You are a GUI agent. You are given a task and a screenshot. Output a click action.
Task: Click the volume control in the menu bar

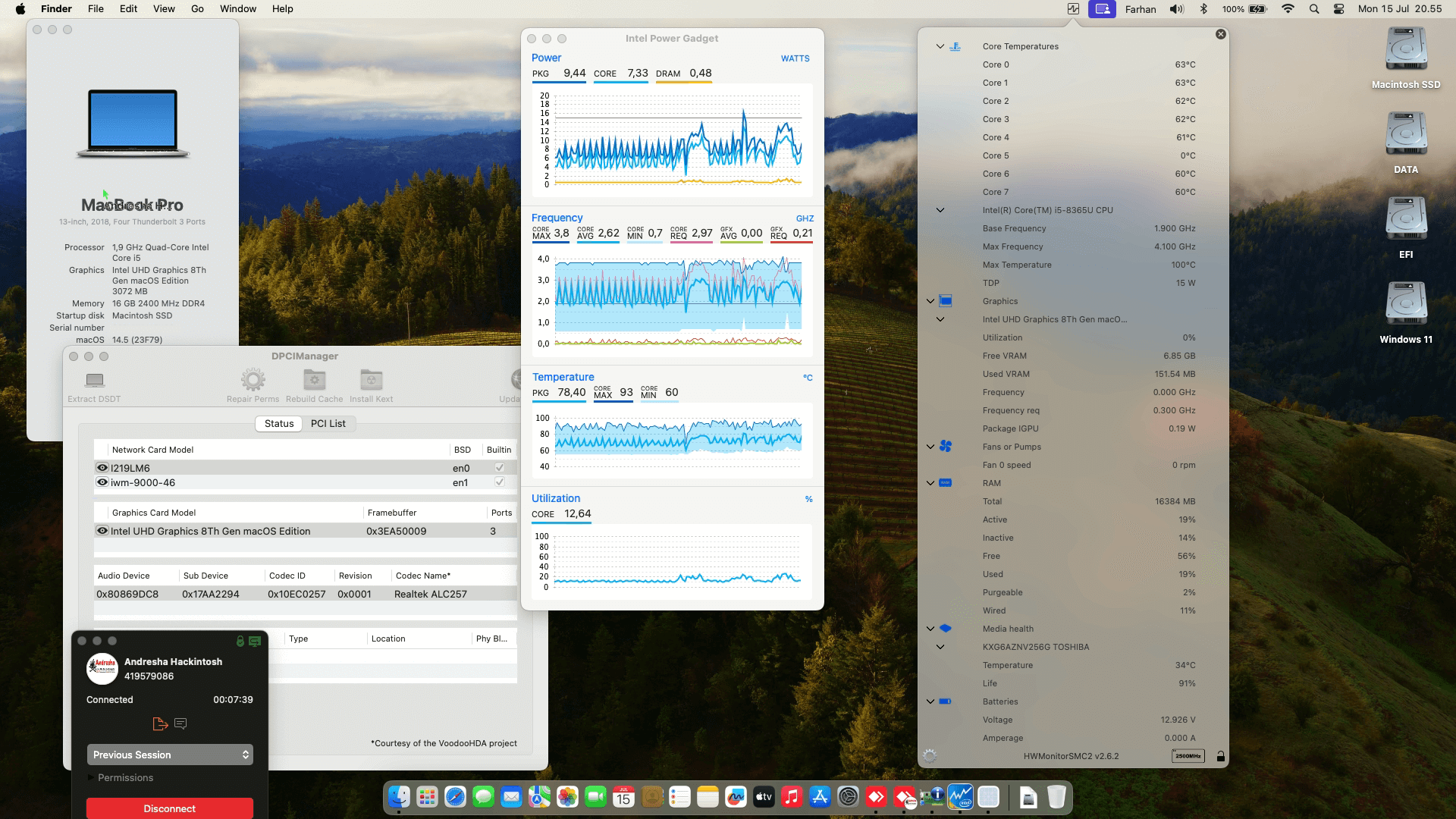click(1176, 9)
